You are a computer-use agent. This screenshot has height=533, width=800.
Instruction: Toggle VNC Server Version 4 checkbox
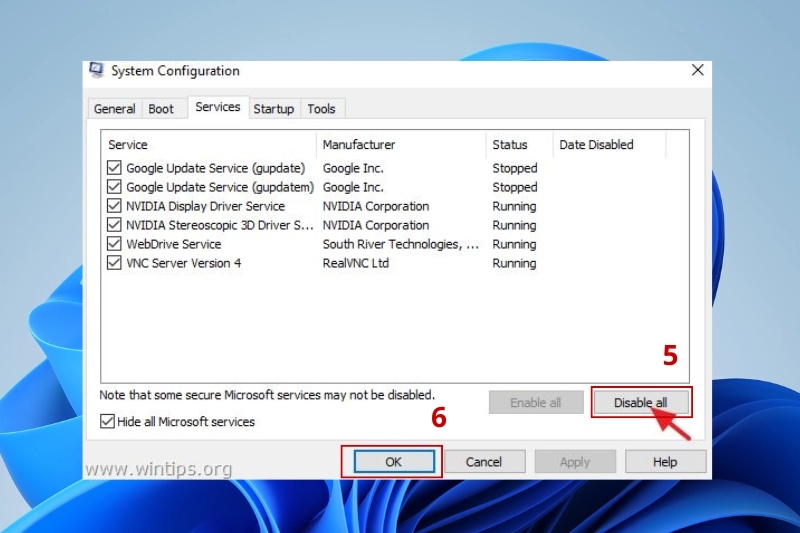point(114,263)
